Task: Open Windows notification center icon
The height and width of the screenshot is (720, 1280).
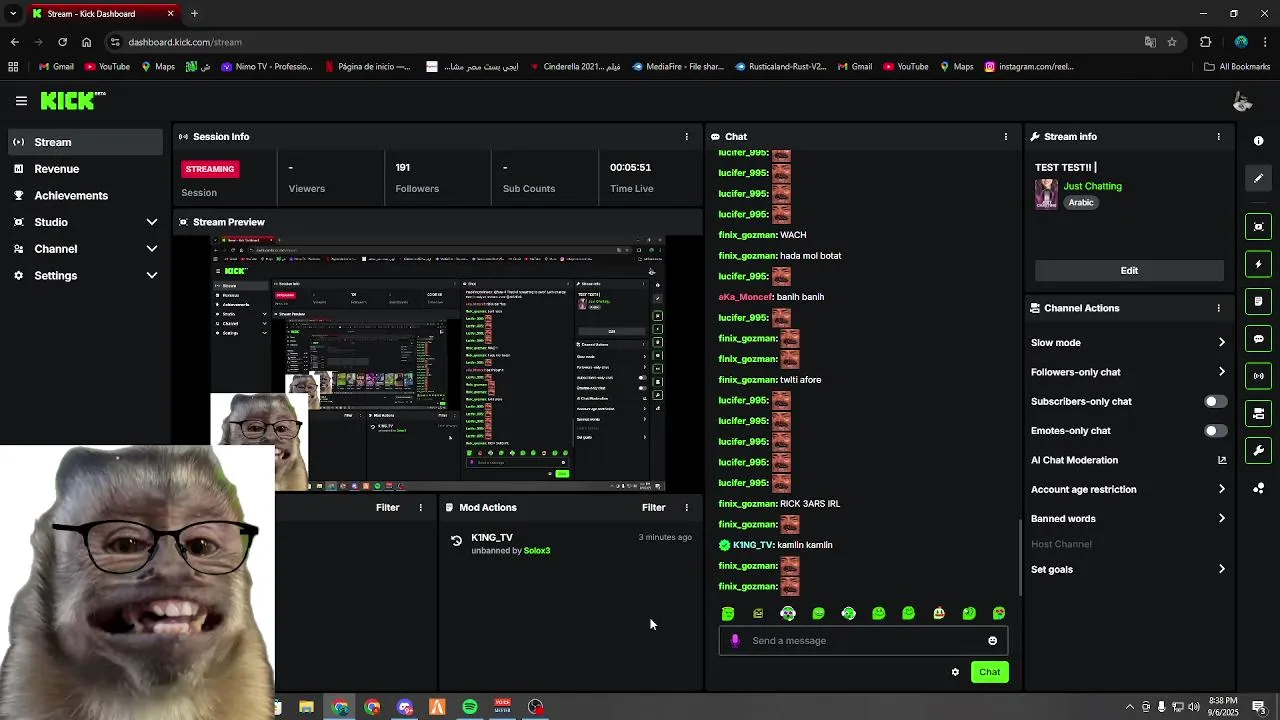Action: tap(1258, 707)
